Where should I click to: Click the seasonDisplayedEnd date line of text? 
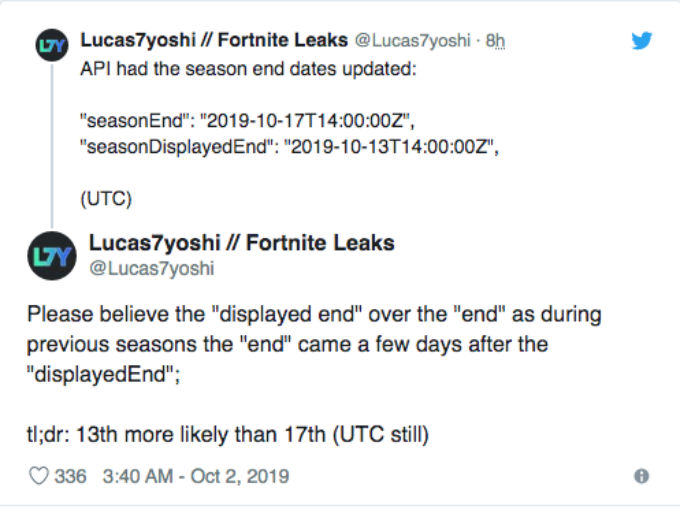point(290,147)
